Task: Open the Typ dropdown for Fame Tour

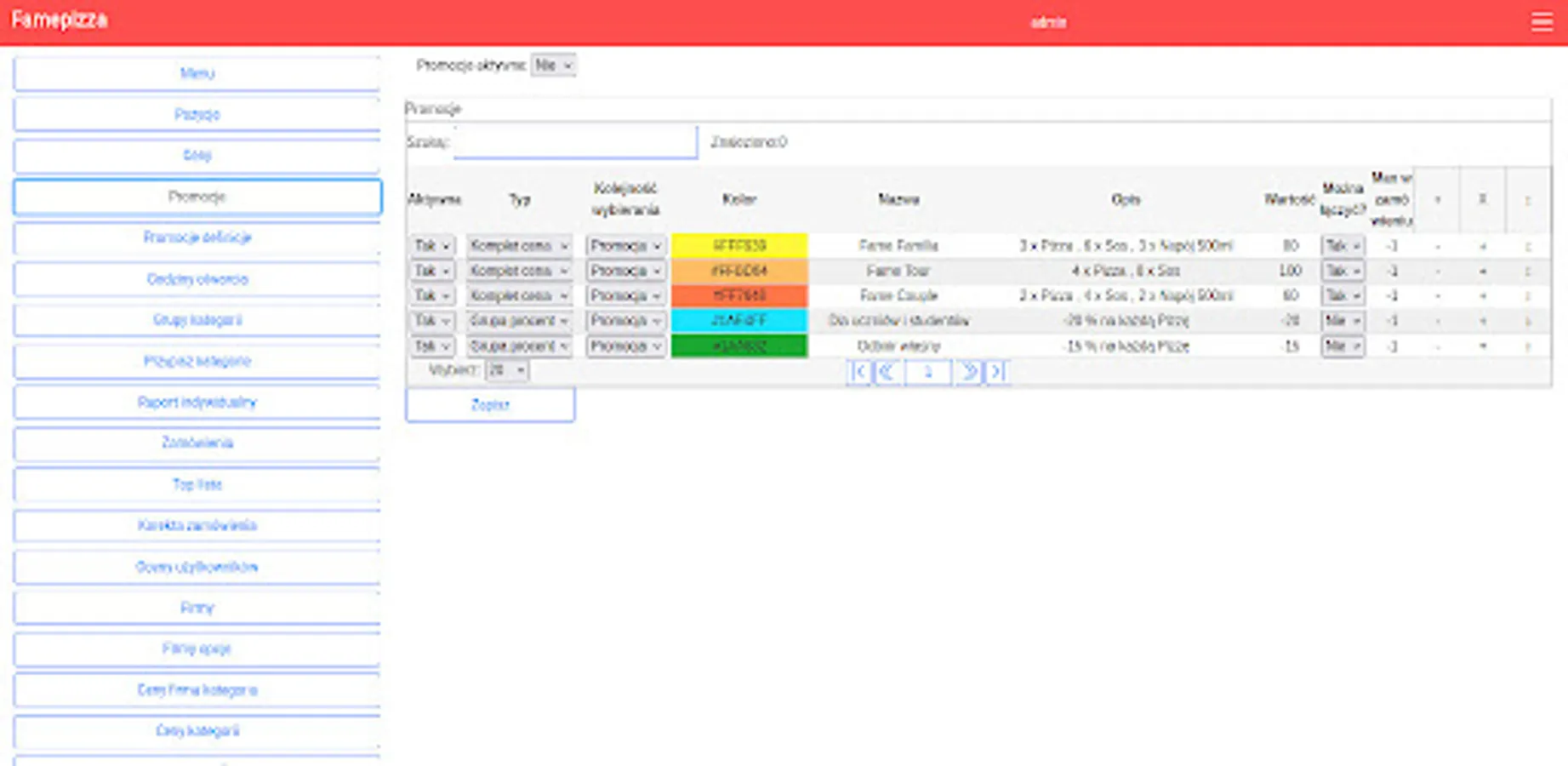Action: (x=519, y=271)
